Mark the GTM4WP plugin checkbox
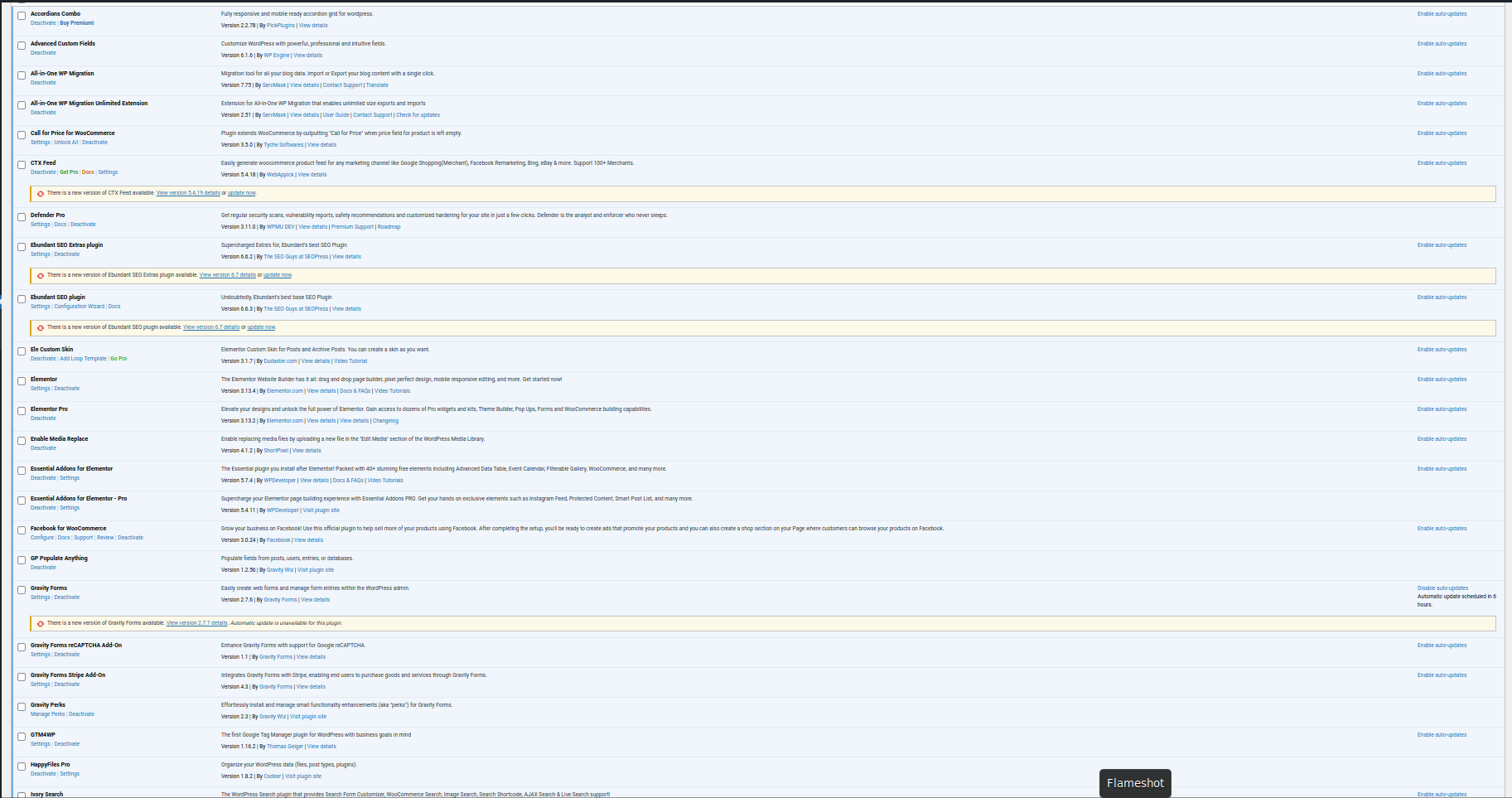1512x798 pixels. tap(22, 737)
